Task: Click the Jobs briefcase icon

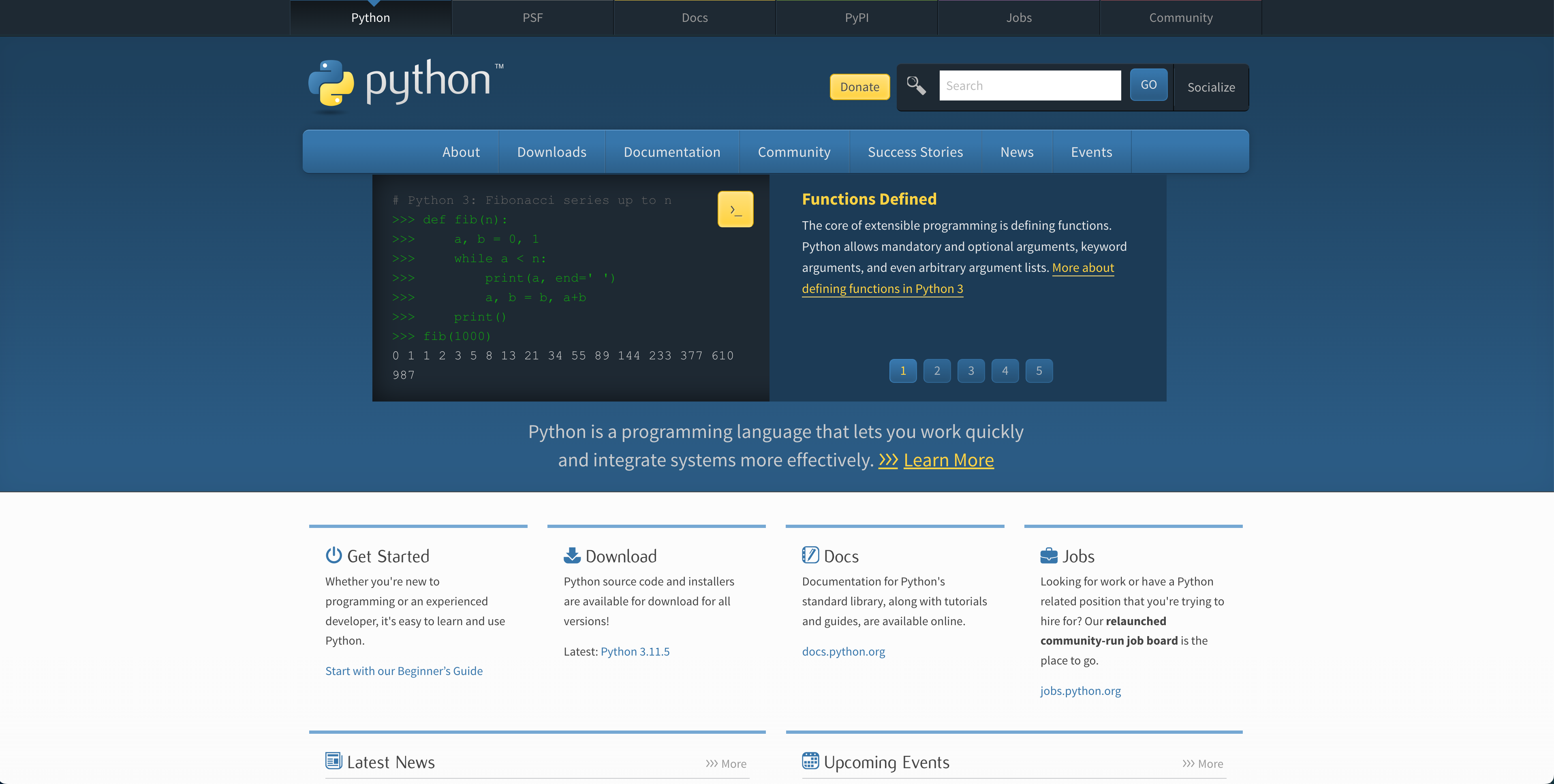Action: tap(1048, 555)
